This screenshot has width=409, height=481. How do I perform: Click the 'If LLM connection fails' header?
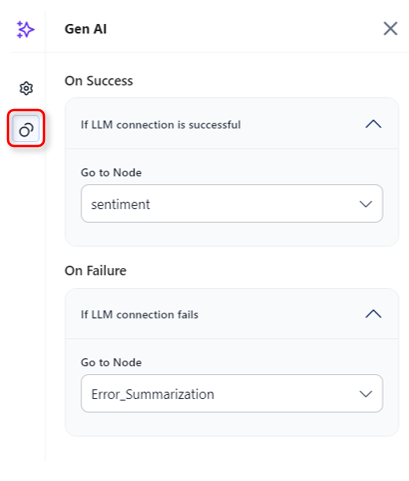coord(232,314)
